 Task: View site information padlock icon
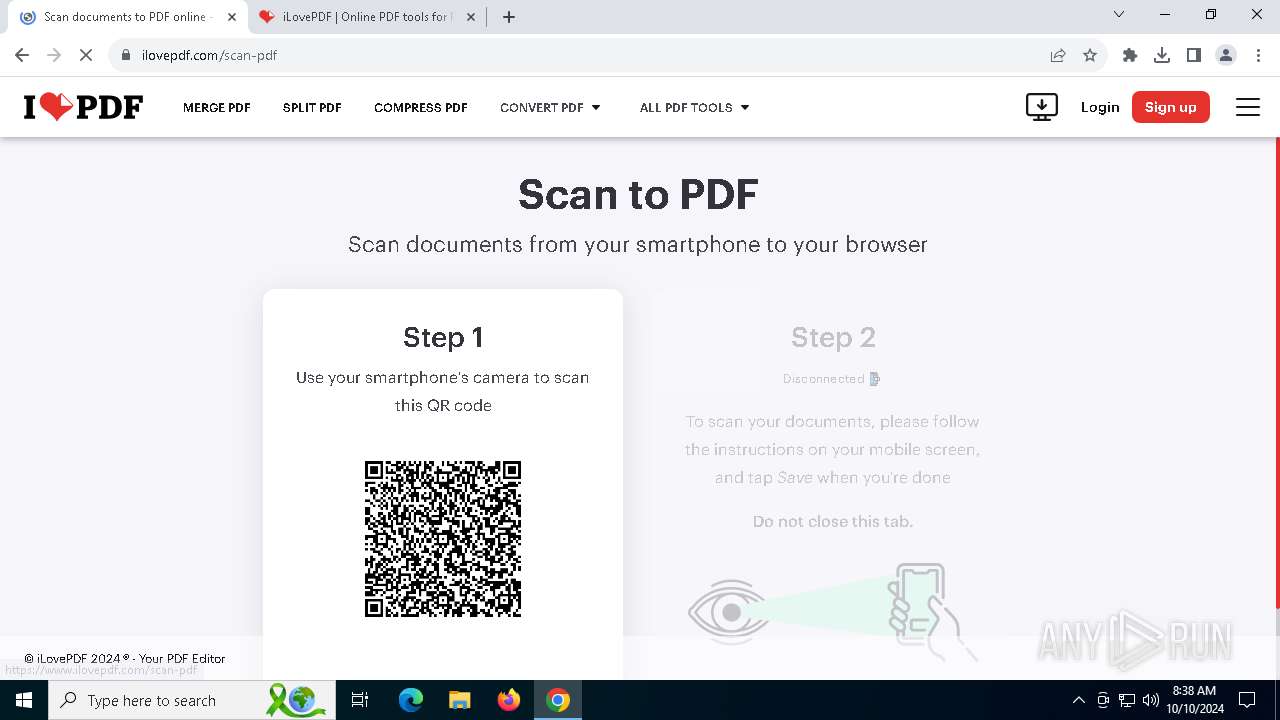coord(126,55)
